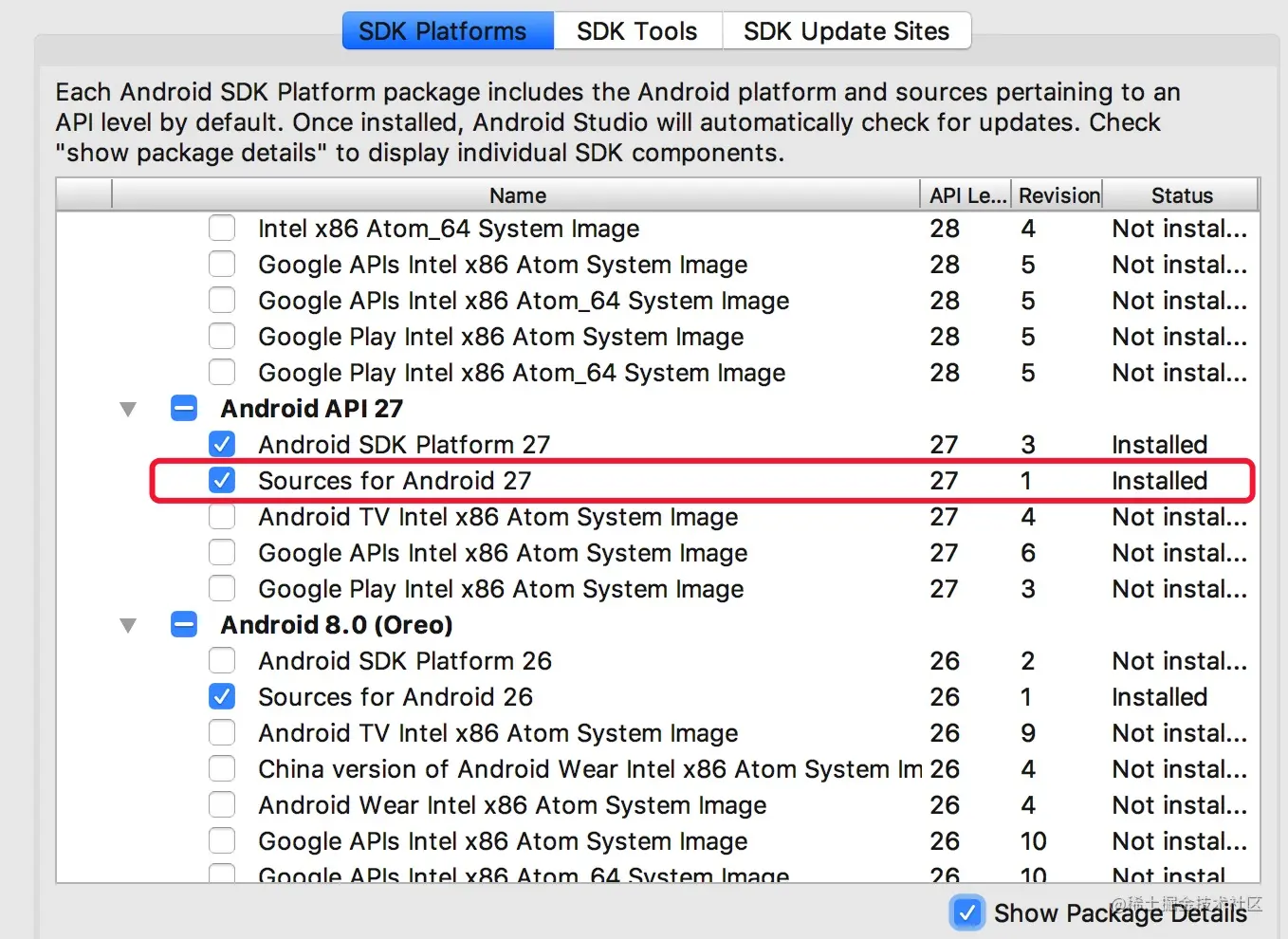
Task: Check Google APIs Intel x86 Atom_64 image, API 28
Action: [x=222, y=301]
